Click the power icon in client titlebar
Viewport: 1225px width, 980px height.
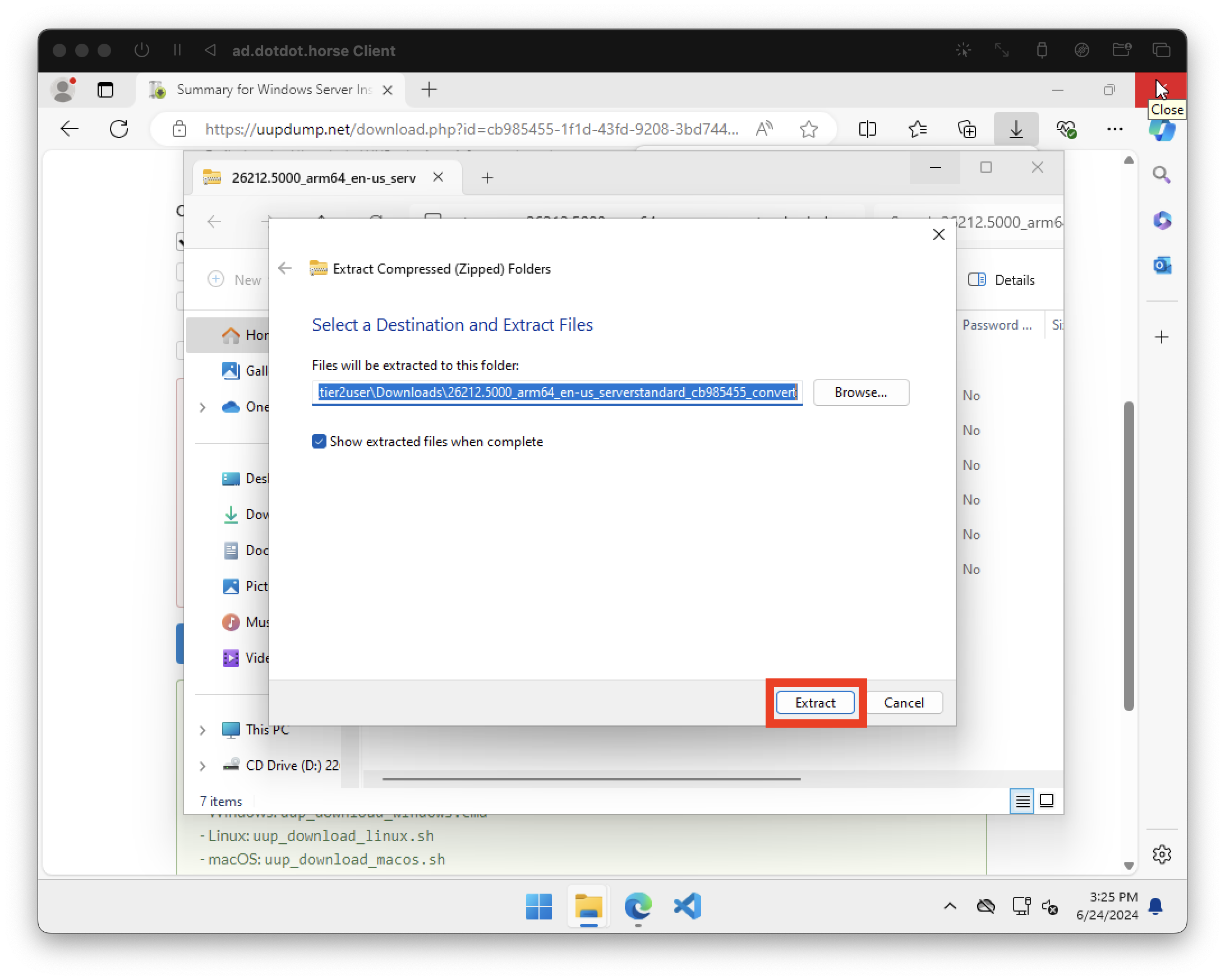click(x=142, y=50)
